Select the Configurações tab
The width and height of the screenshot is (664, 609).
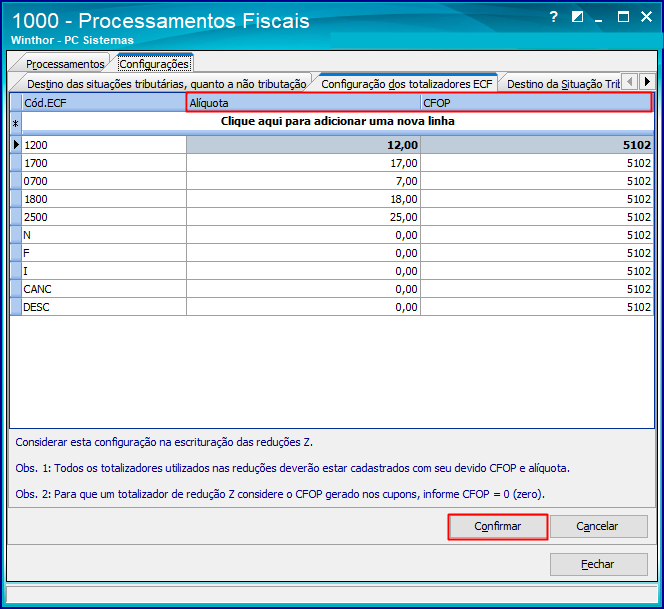[x=154, y=64]
